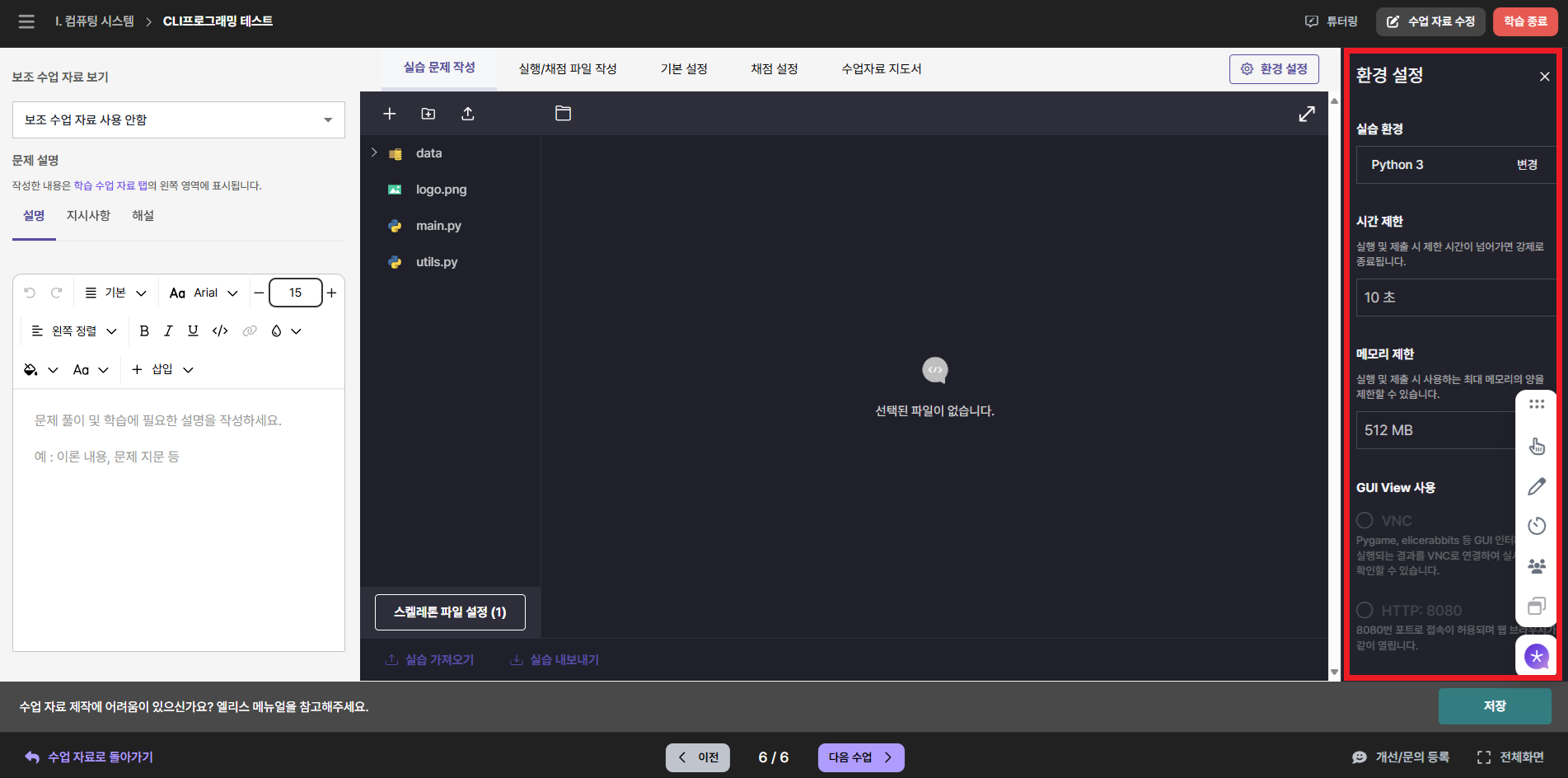
Task: Increase font size with plus stepper
Action: coord(332,293)
